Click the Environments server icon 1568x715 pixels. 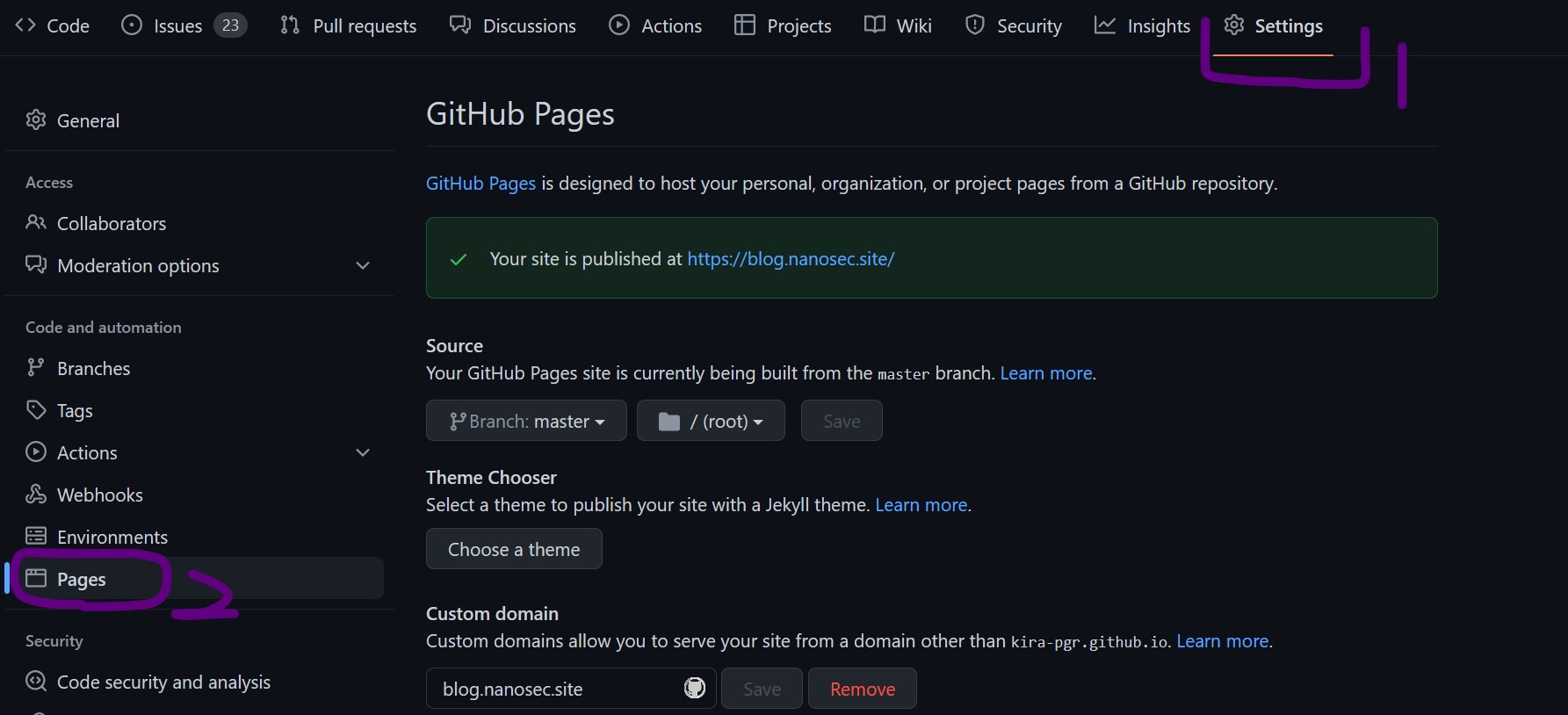36,536
